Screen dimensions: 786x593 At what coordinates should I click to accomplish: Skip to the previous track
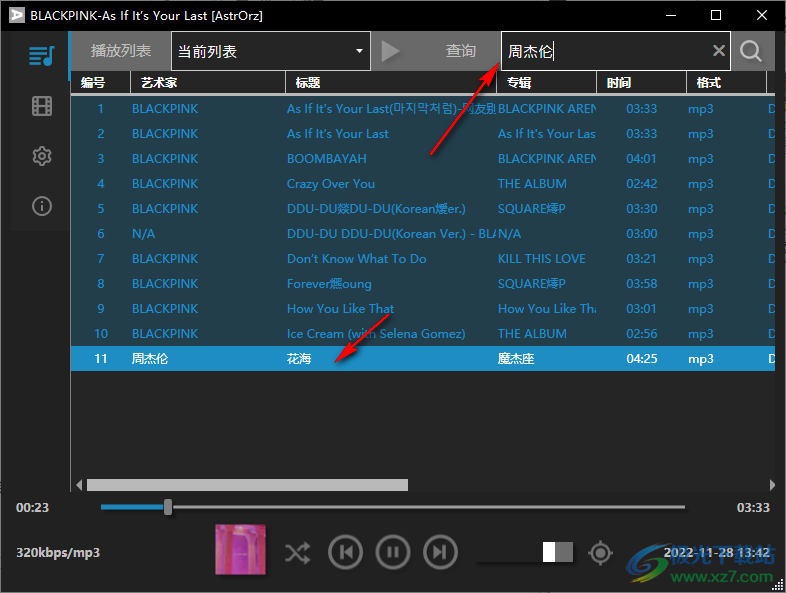[x=345, y=552]
